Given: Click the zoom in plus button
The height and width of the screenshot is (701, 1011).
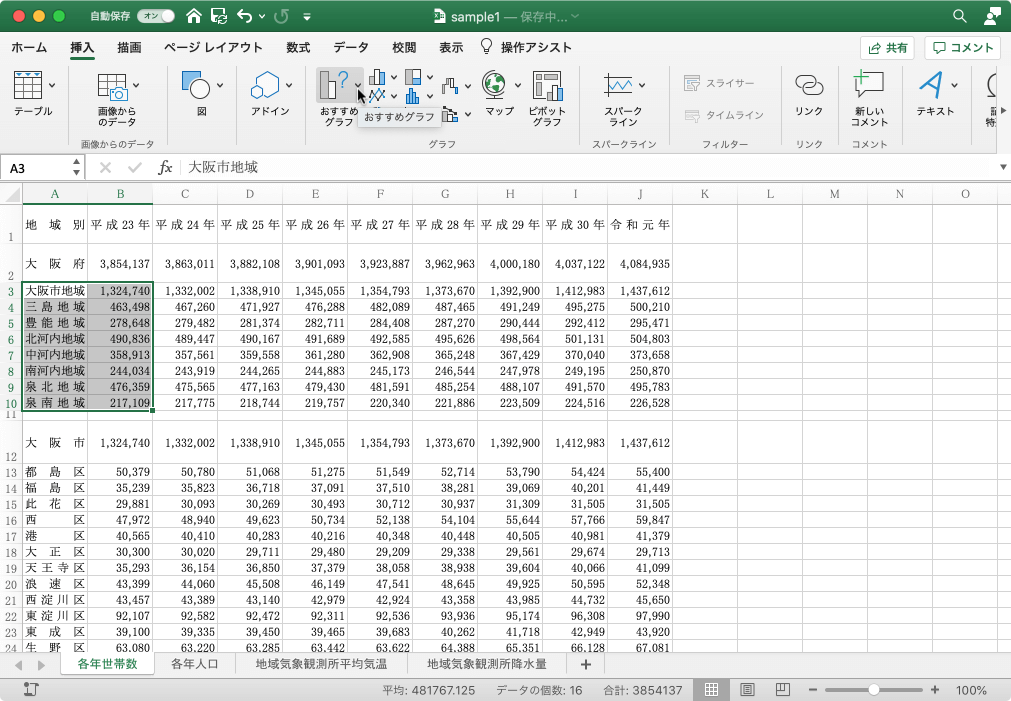Looking at the screenshot, I should [x=935, y=689].
